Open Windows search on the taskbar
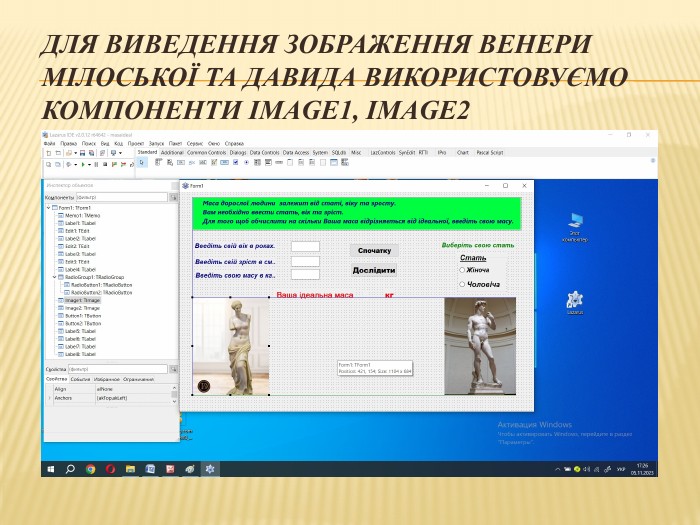The width and height of the screenshot is (700, 525). coord(70,469)
